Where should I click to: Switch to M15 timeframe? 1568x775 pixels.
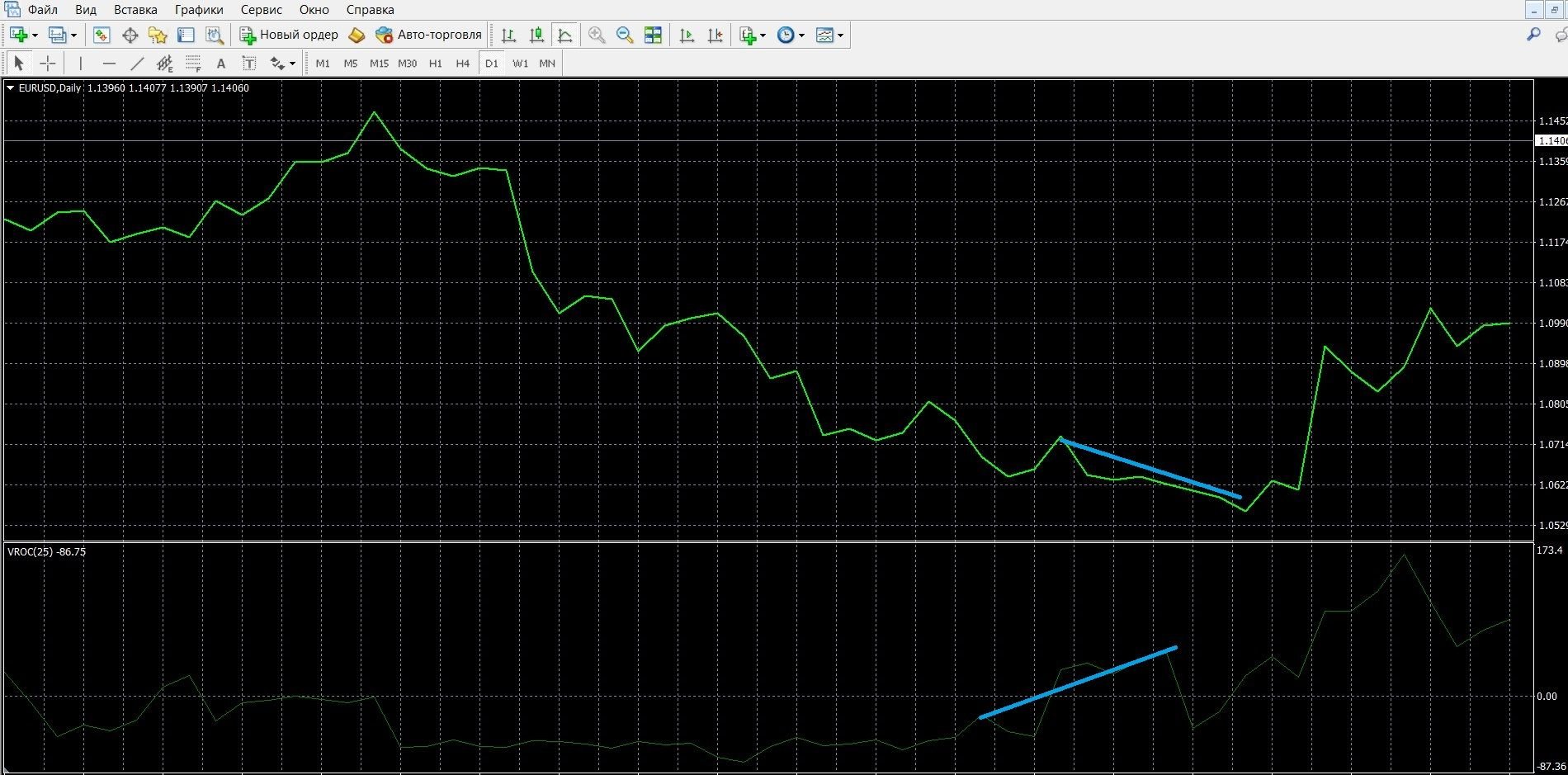point(379,63)
